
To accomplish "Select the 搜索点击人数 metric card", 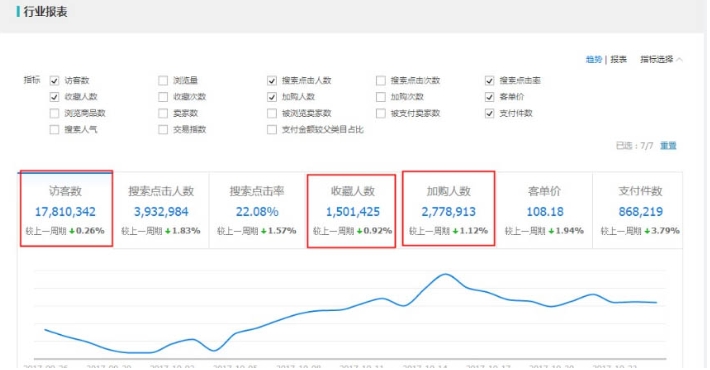I will click(x=161, y=210).
